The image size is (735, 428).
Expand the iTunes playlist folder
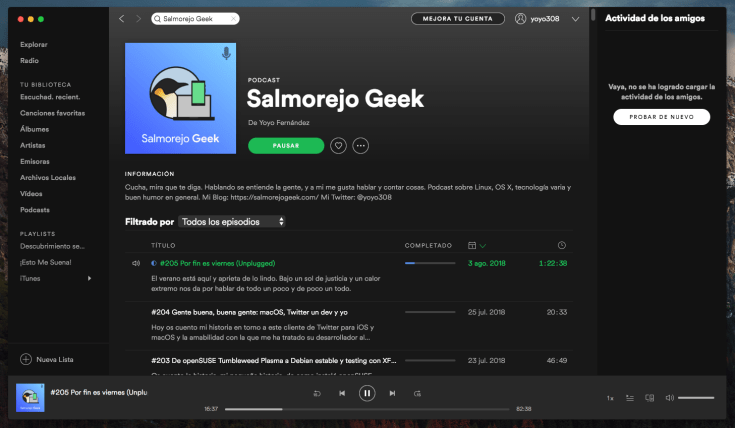(x=89, y=278)
